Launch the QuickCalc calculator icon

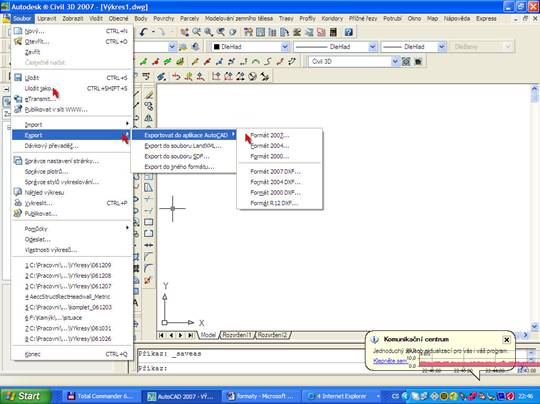[x=333, y=32]
